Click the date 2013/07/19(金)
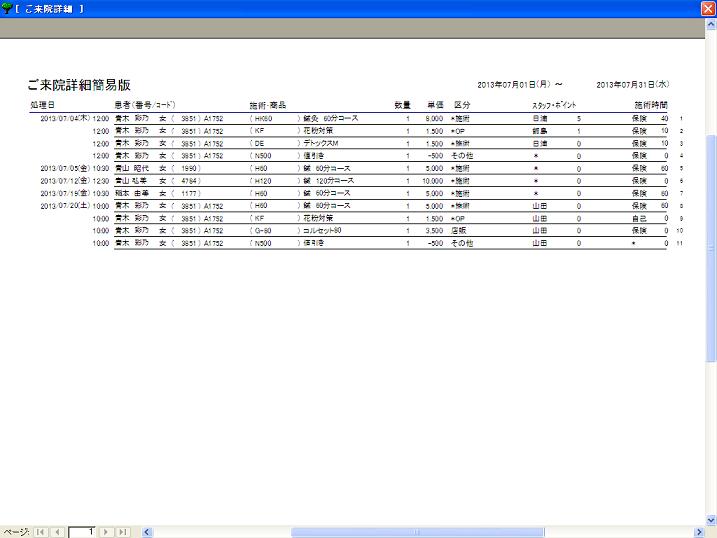 point(65,193)
